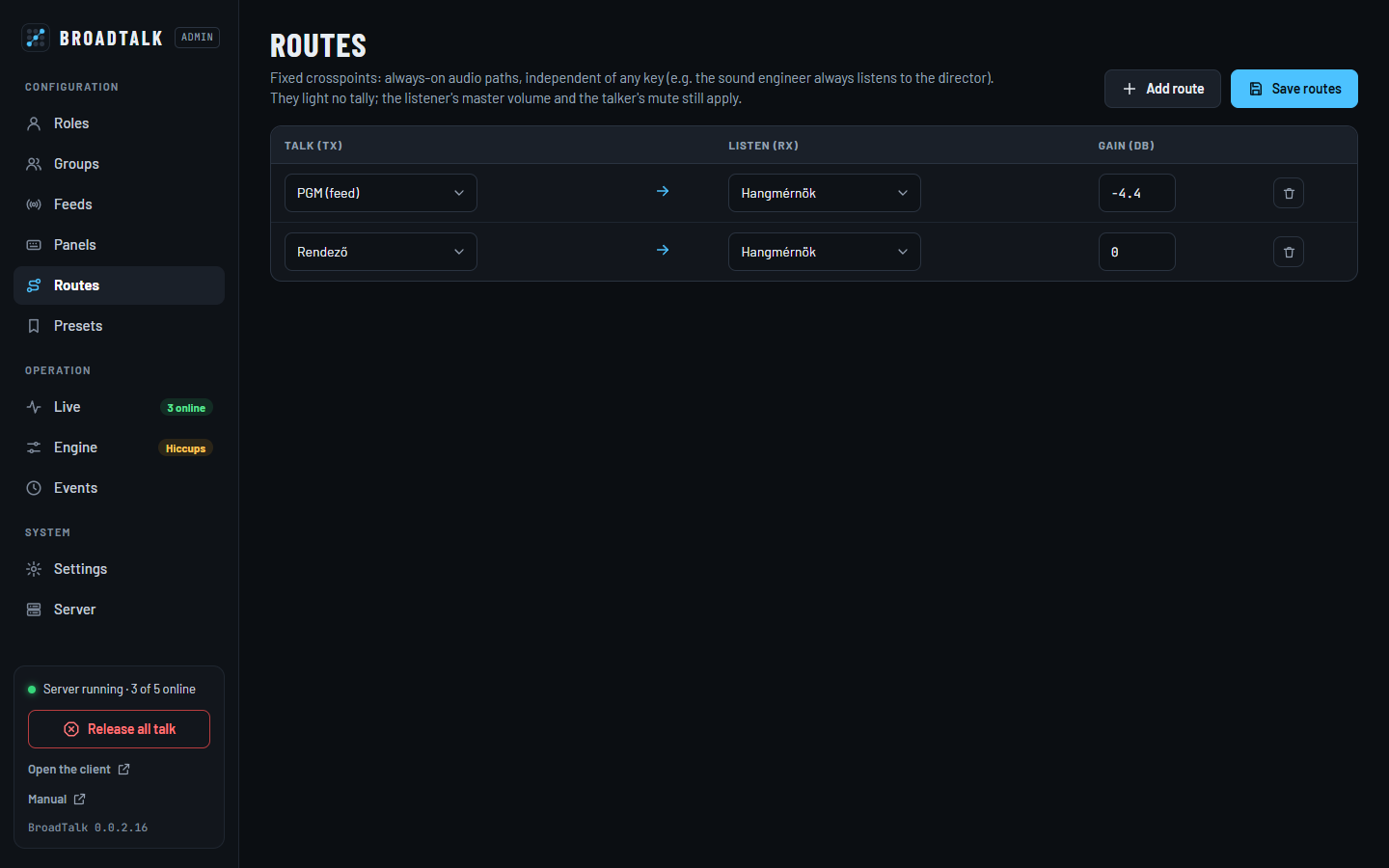Screen dimensions: 1389x868
Task: Click the TALK (TX) column header
Action: click(313, 146)
